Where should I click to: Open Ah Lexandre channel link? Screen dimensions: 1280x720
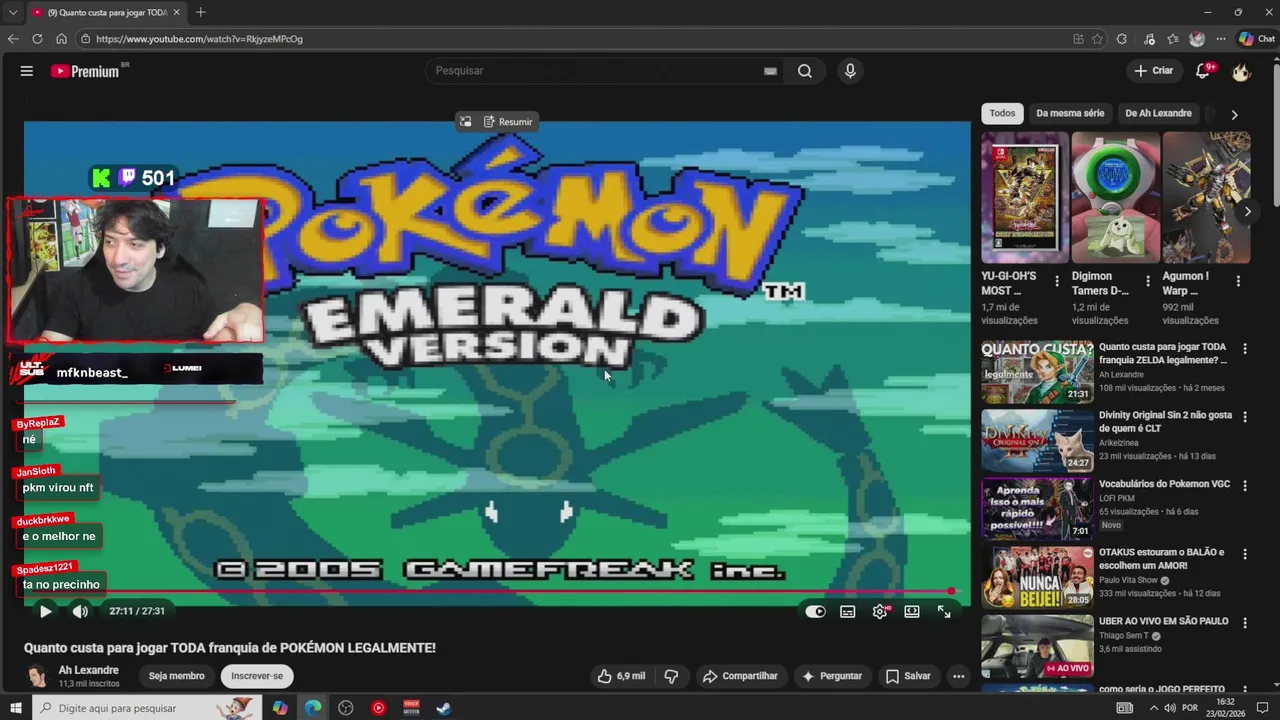tap(88, 670)
